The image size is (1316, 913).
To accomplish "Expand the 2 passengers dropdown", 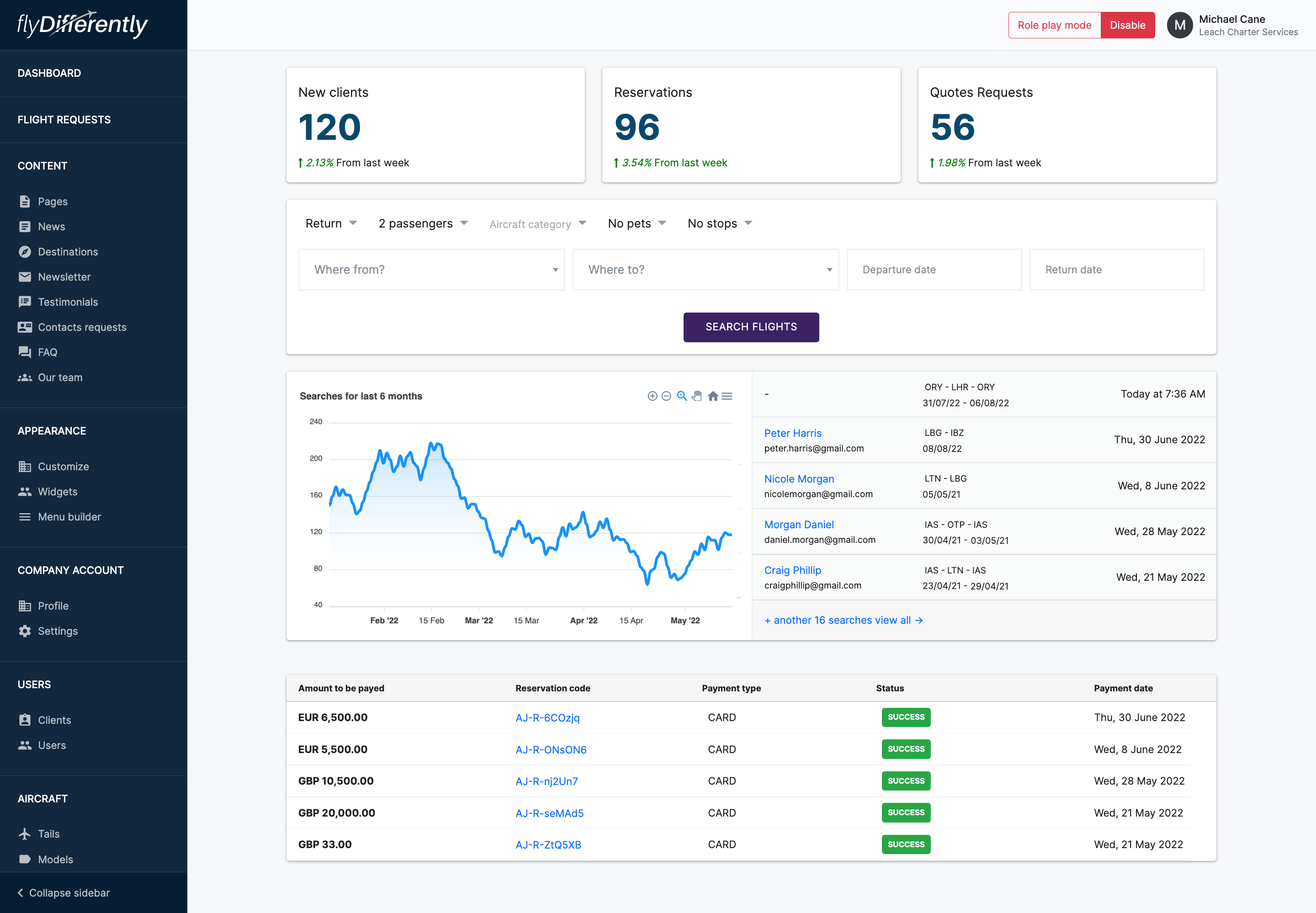I will tap(423, 223).
